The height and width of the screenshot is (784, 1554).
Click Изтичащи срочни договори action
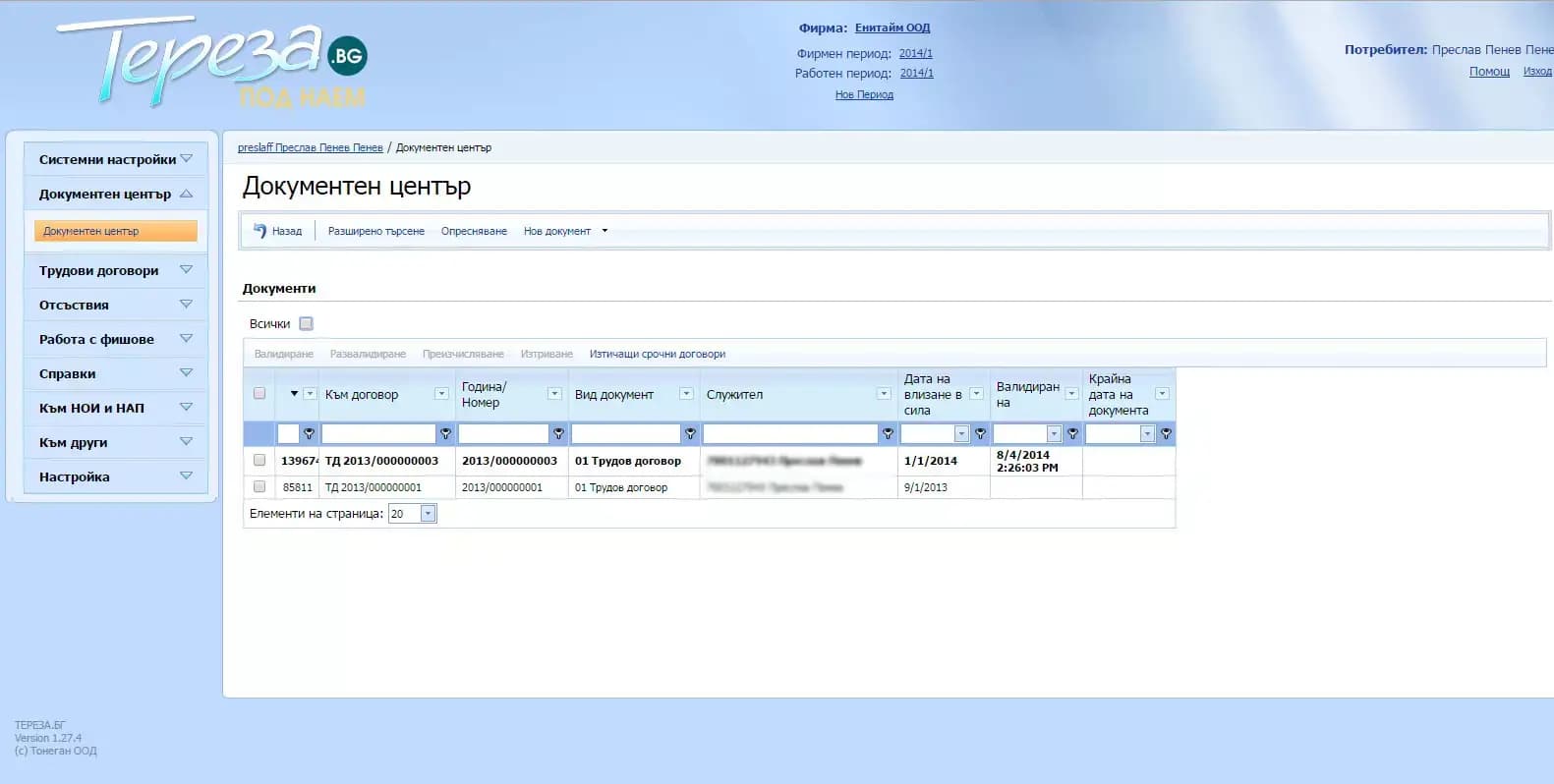click(x=658, y=354)
